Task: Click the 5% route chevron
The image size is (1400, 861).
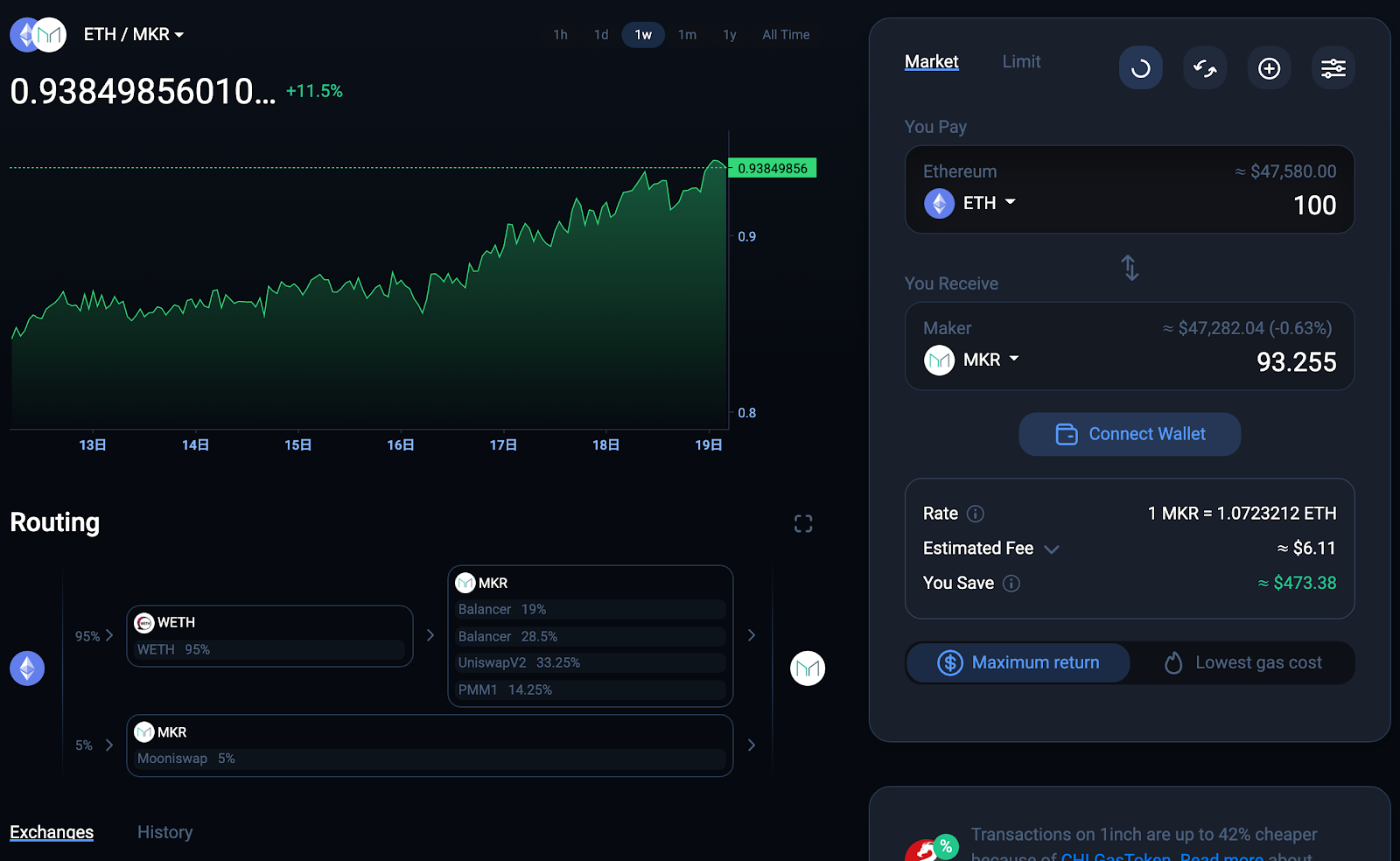Action: [x=109, y=745]
